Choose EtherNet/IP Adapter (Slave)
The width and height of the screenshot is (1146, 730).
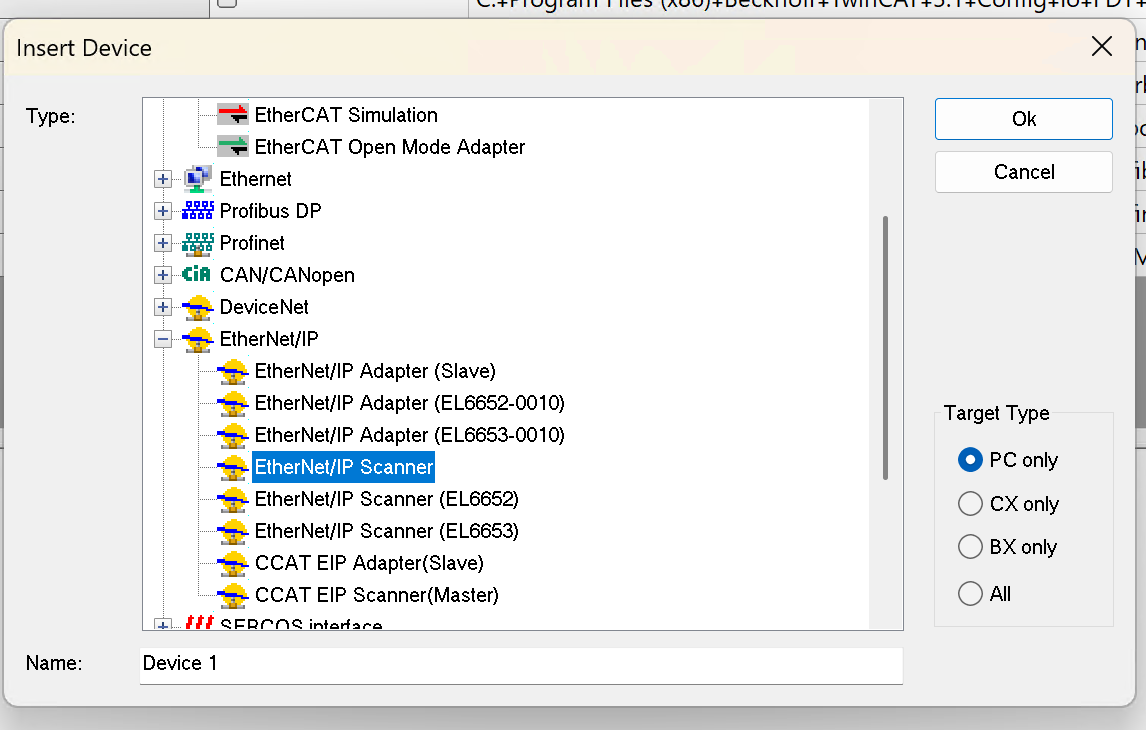[375, 371]
